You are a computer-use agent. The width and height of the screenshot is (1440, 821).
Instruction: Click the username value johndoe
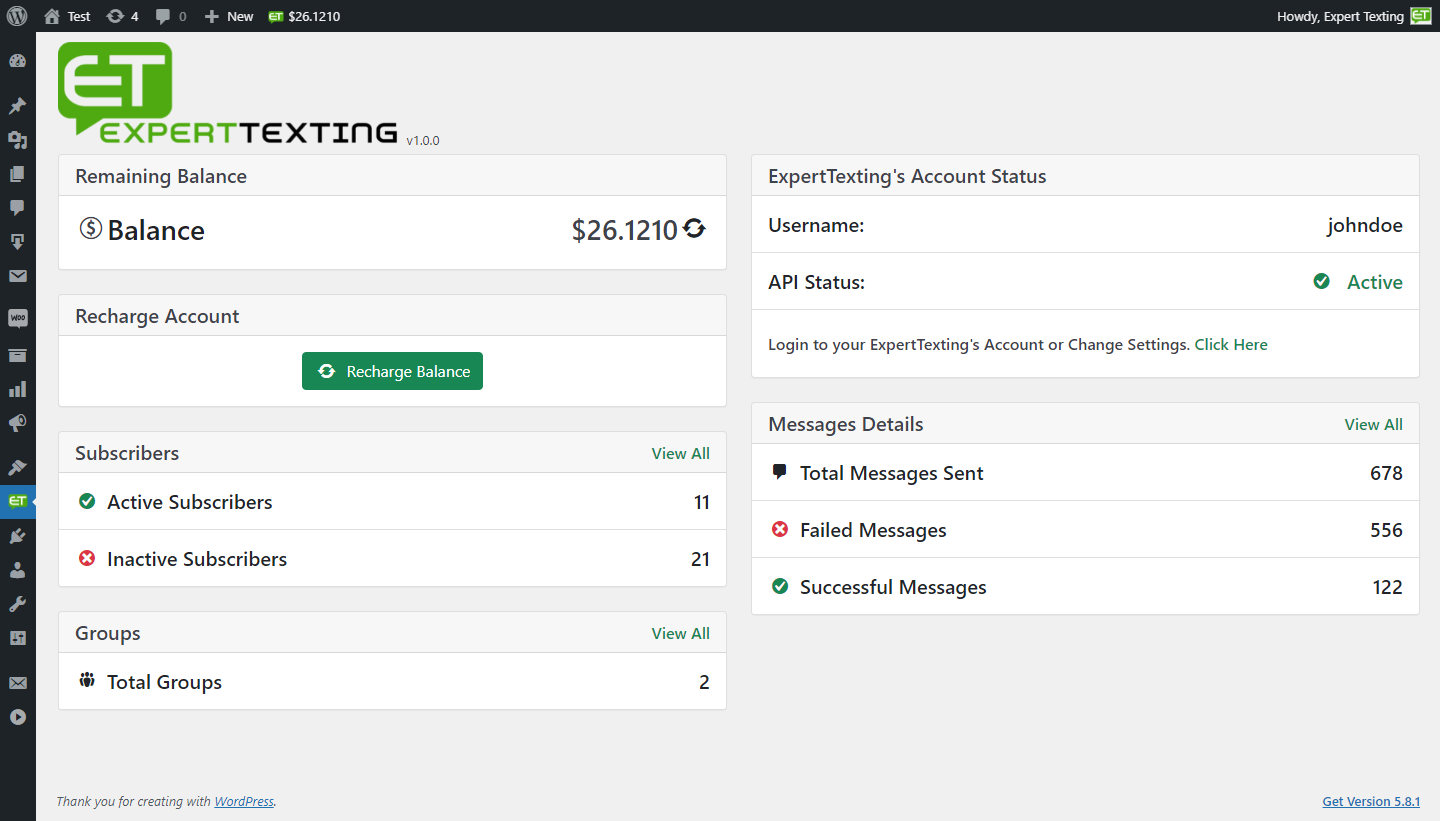(1365, 225)
